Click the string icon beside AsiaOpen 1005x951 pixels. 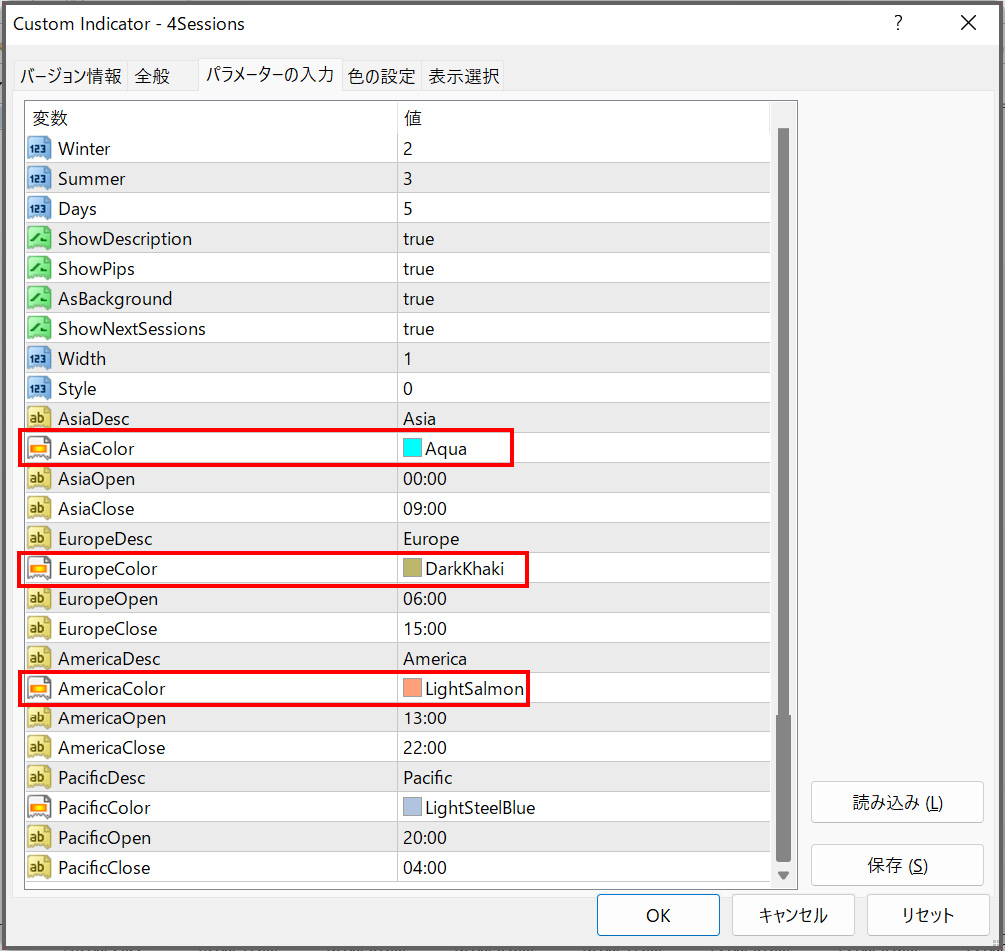(39, 479)
